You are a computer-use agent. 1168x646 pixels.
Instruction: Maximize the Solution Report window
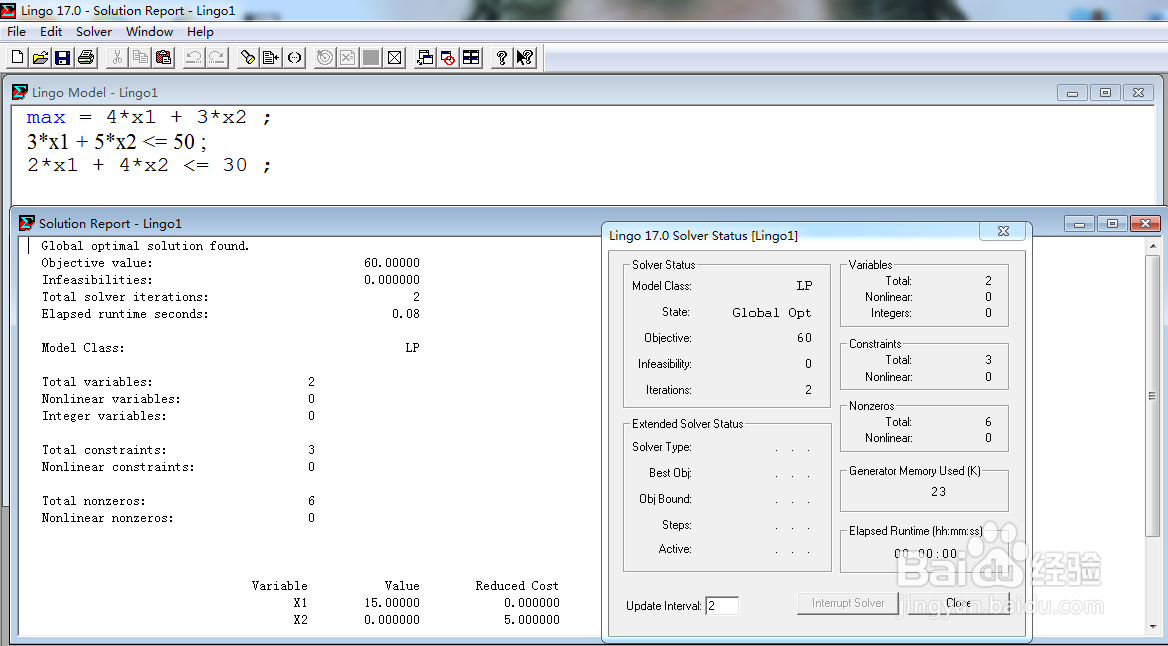[x=1112, y=224]
